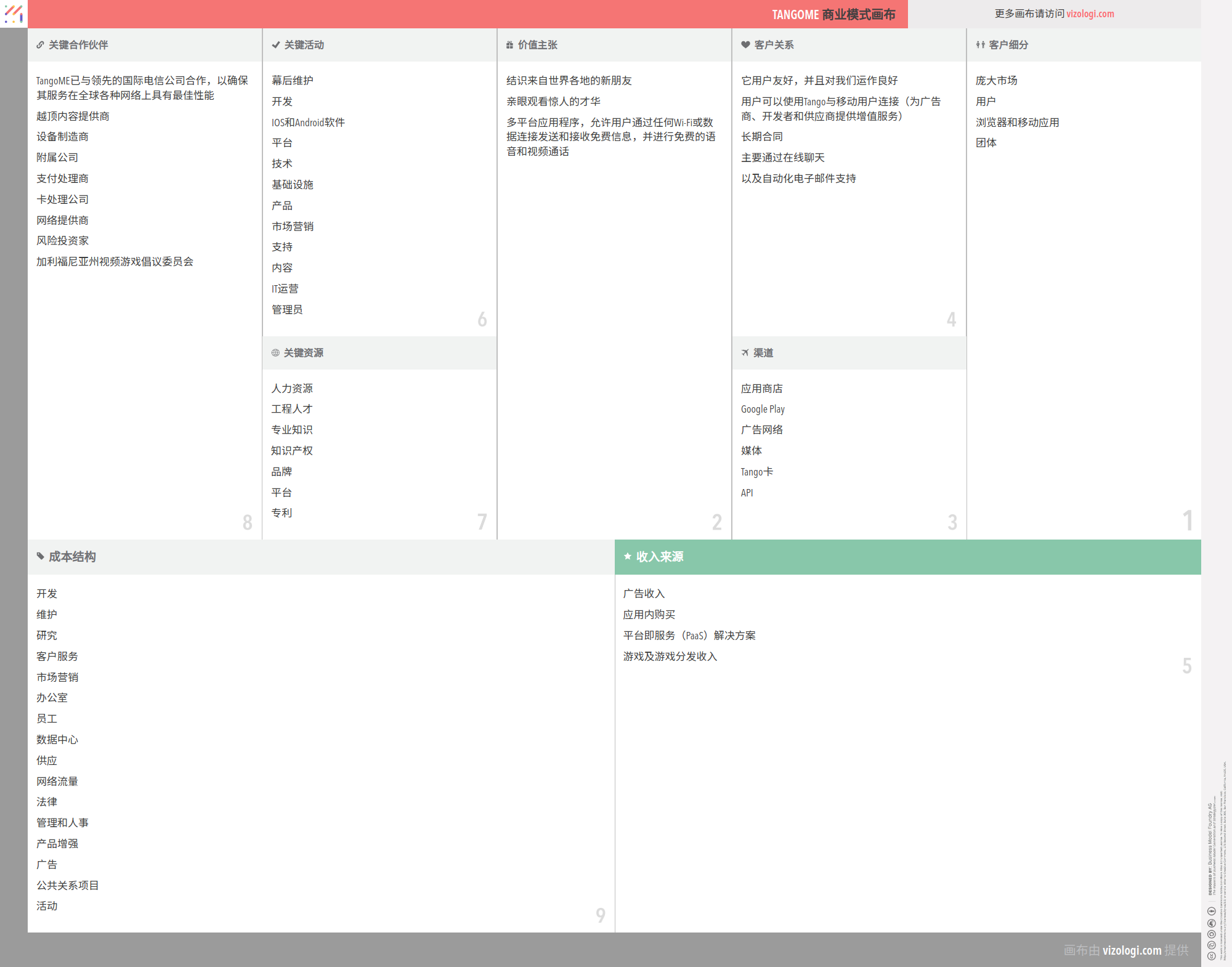The image size is (1232, 967).
Task: Open the vizologi.com footer link
Action: point(1132,950)
